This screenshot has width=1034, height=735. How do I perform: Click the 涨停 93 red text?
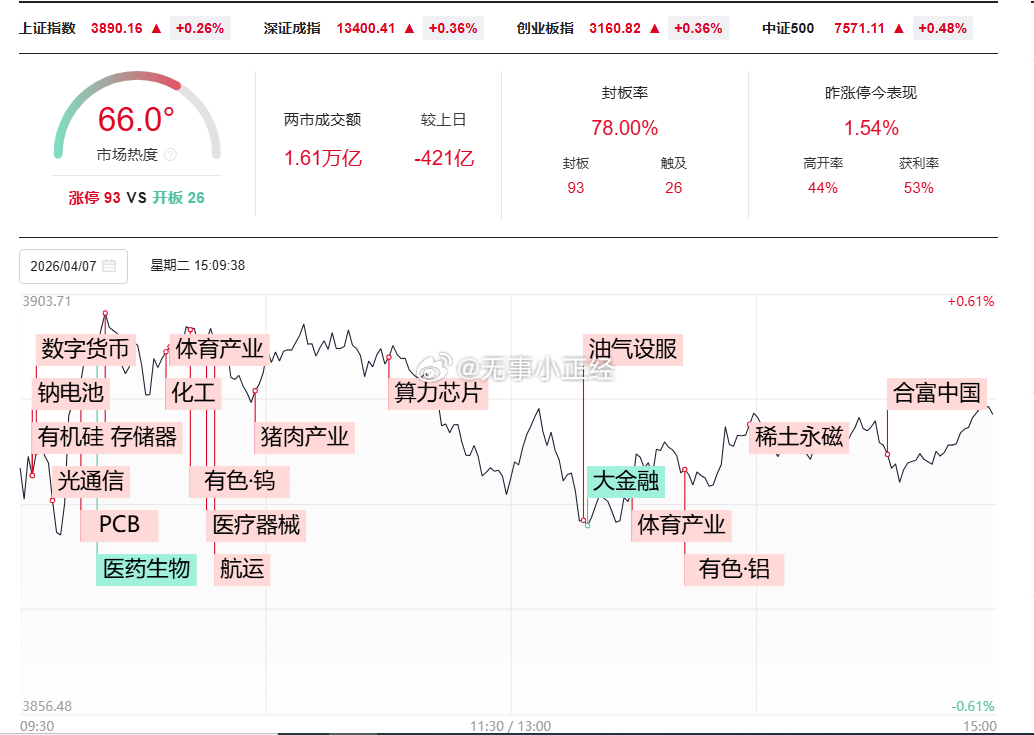[x=95, y=197]
